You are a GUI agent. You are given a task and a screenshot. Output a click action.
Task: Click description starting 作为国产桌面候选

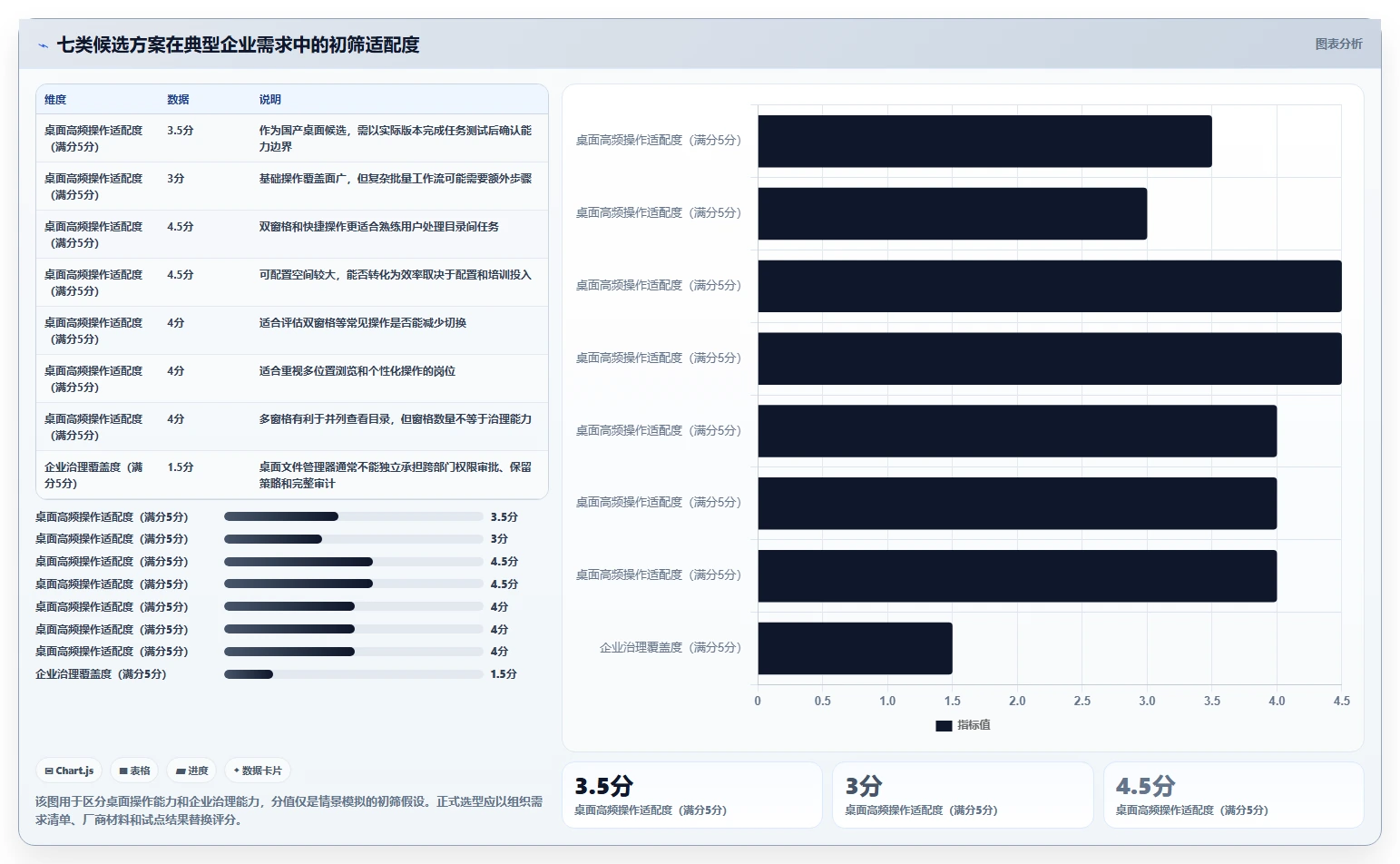396,138
